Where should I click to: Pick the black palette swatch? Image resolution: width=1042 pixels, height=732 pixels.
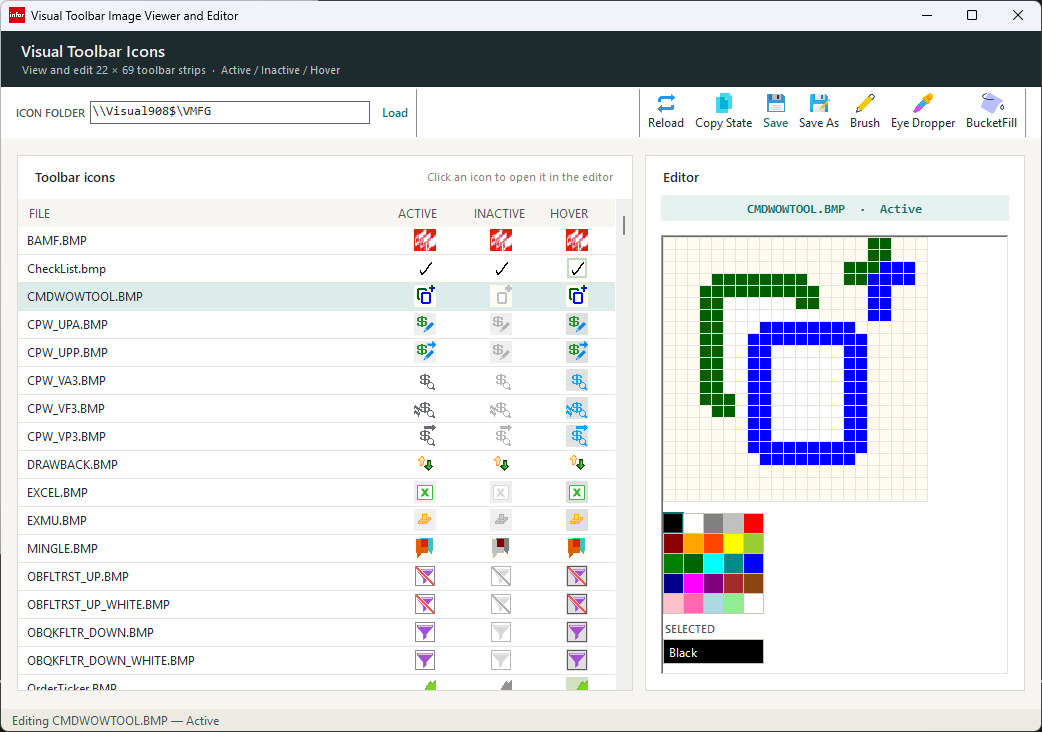pos(673,523)
